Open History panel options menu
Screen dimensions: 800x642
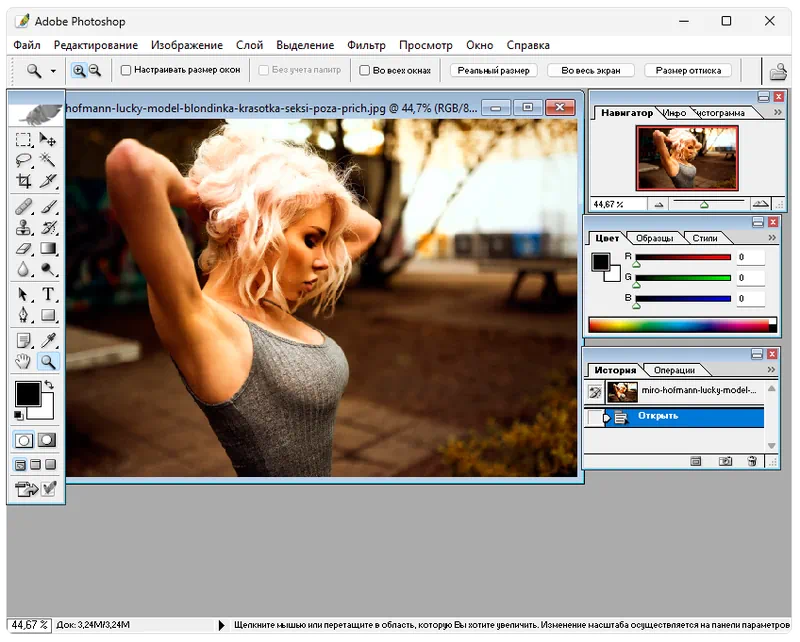coord(771,369)
